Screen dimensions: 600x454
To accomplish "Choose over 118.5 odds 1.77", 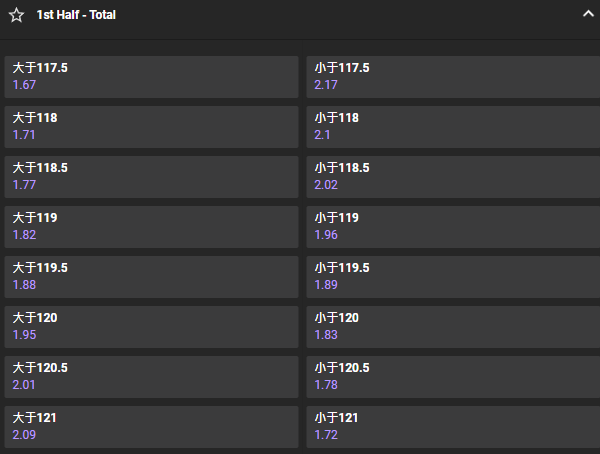I will point(151,177).
